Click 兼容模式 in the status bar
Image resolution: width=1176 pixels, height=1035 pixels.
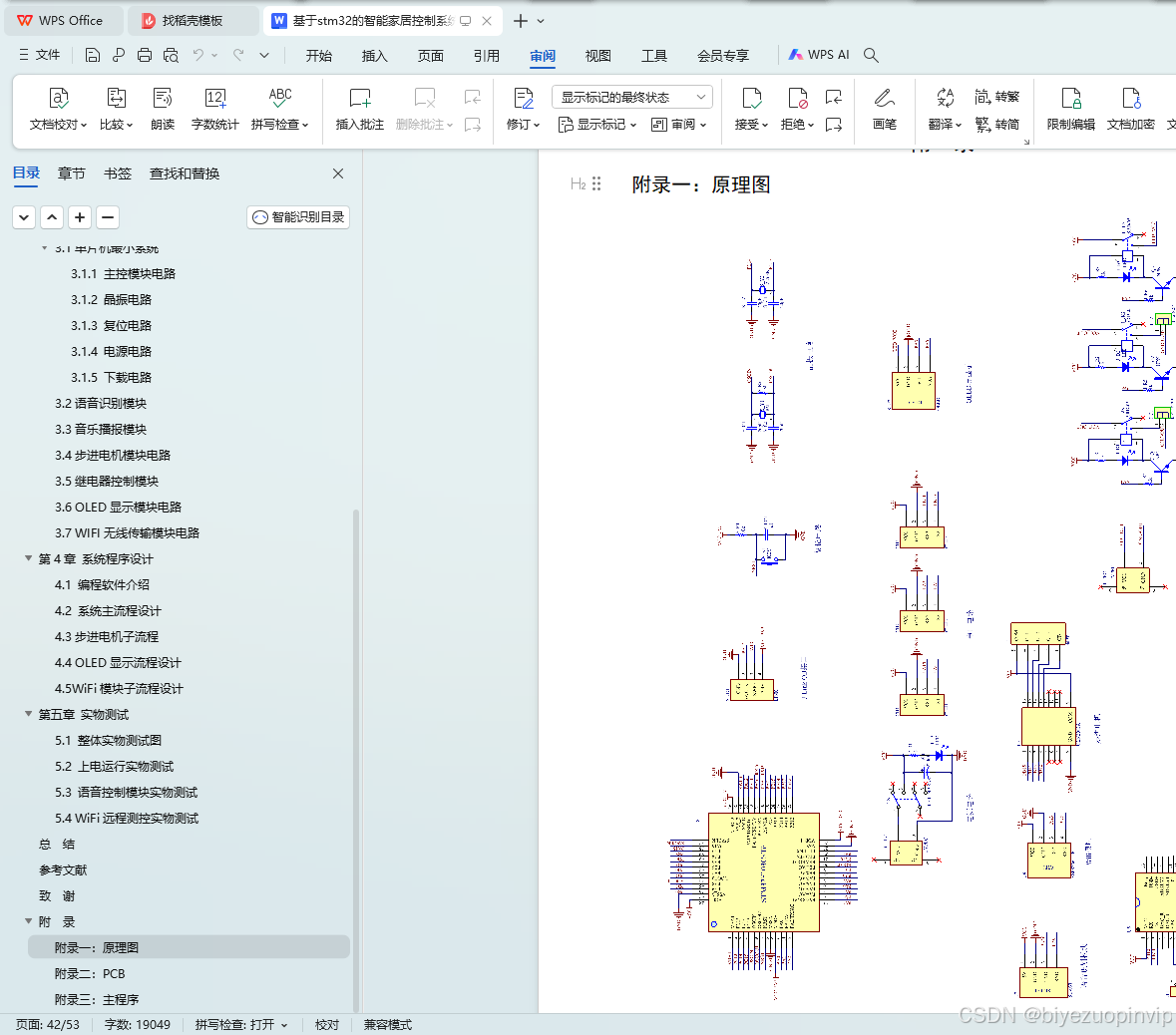[x=388, y=1024]
